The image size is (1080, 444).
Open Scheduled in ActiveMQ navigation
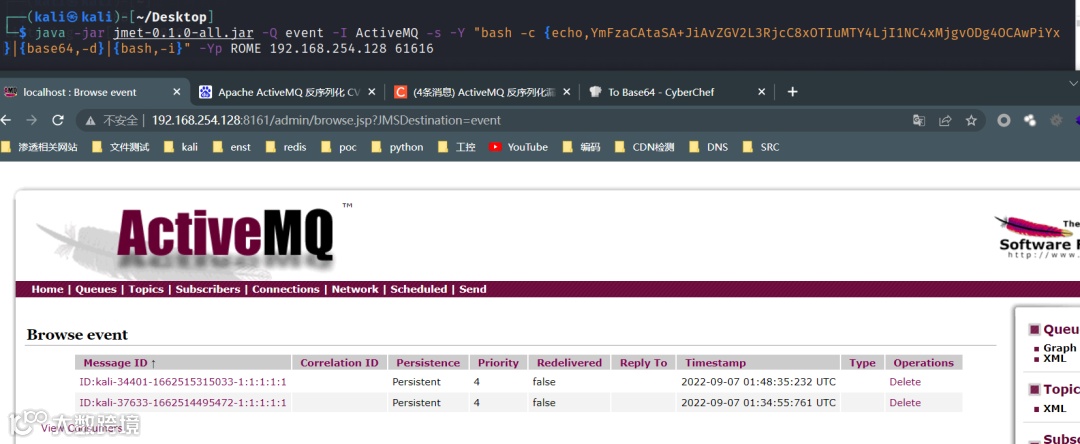click(x=418, y=289)
